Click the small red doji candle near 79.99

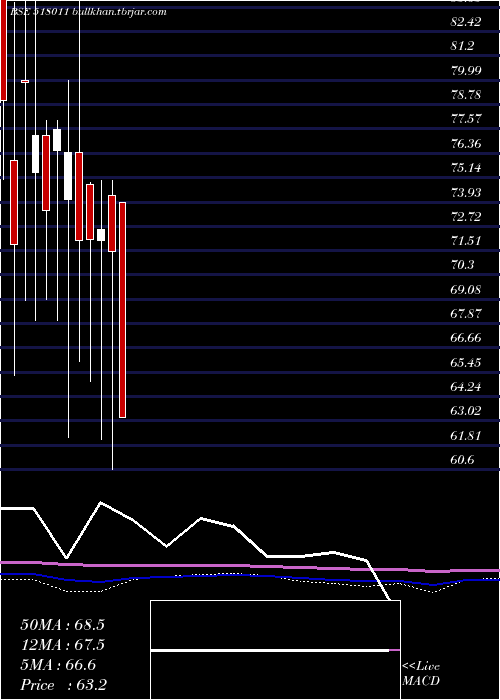coord(25,81)
